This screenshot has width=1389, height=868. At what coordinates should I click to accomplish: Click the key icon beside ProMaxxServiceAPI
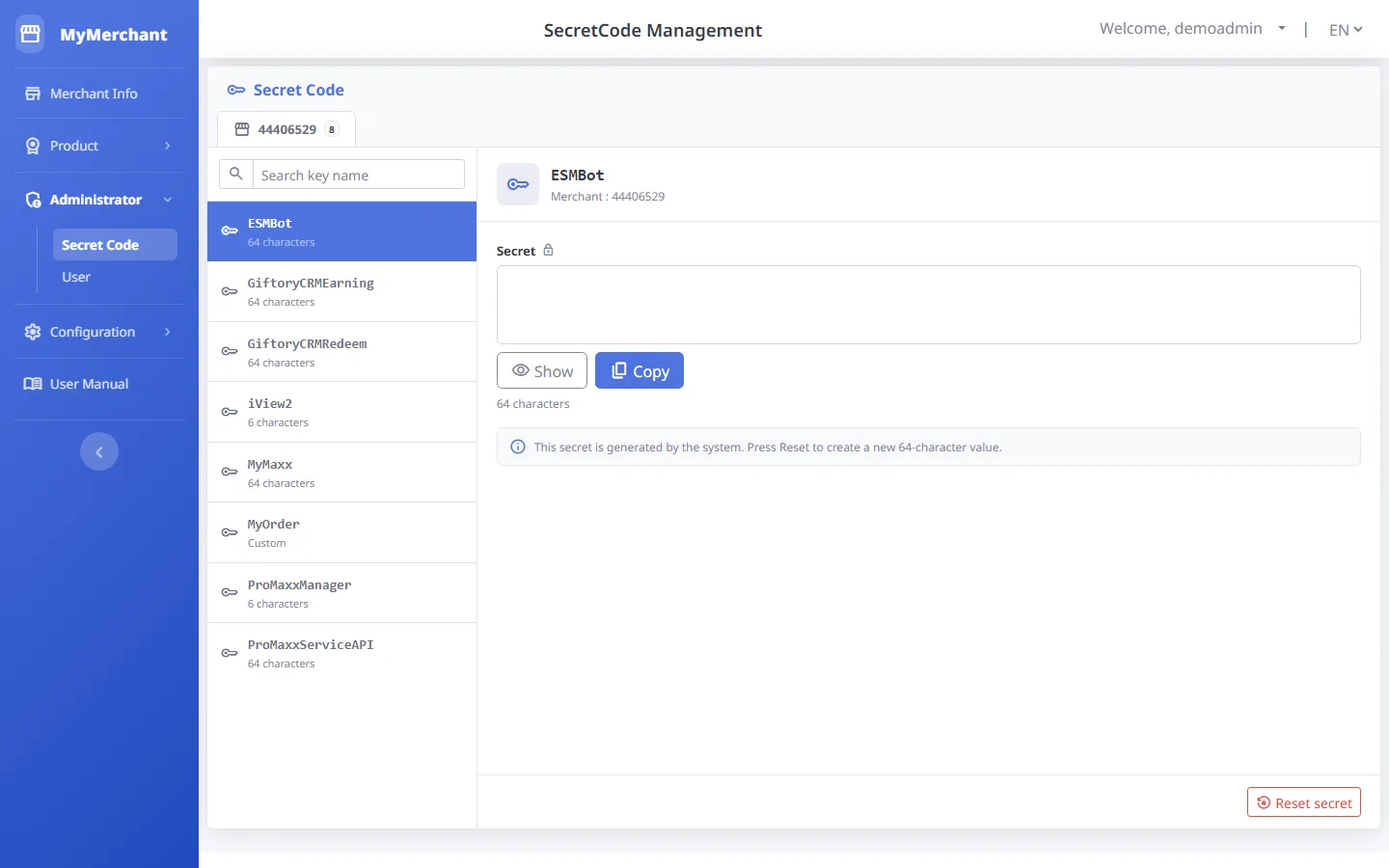coord(230,653)
